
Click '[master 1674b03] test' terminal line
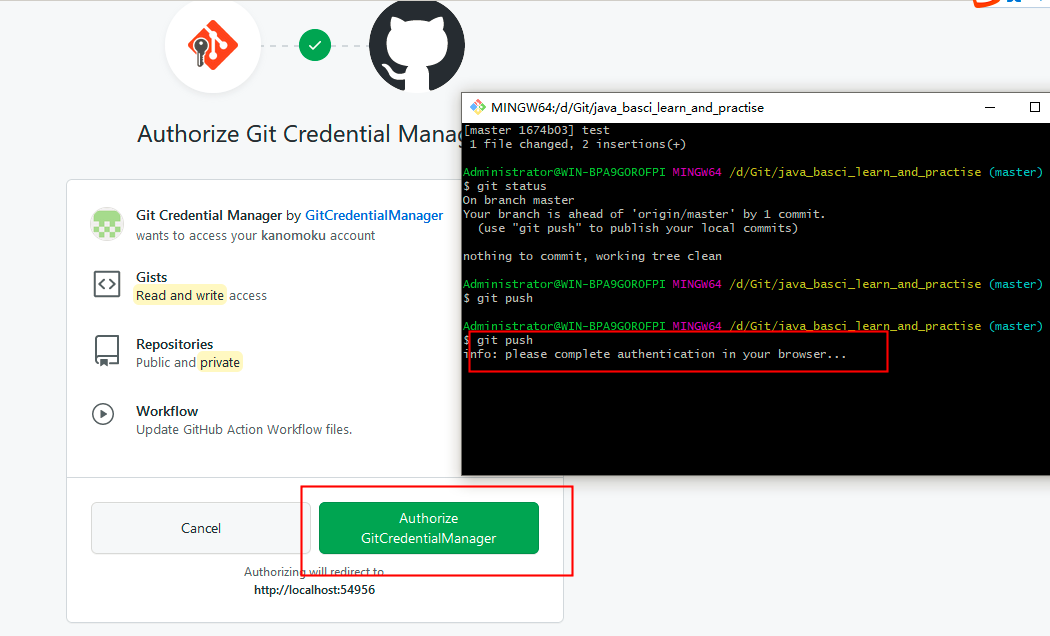(536, 130)
